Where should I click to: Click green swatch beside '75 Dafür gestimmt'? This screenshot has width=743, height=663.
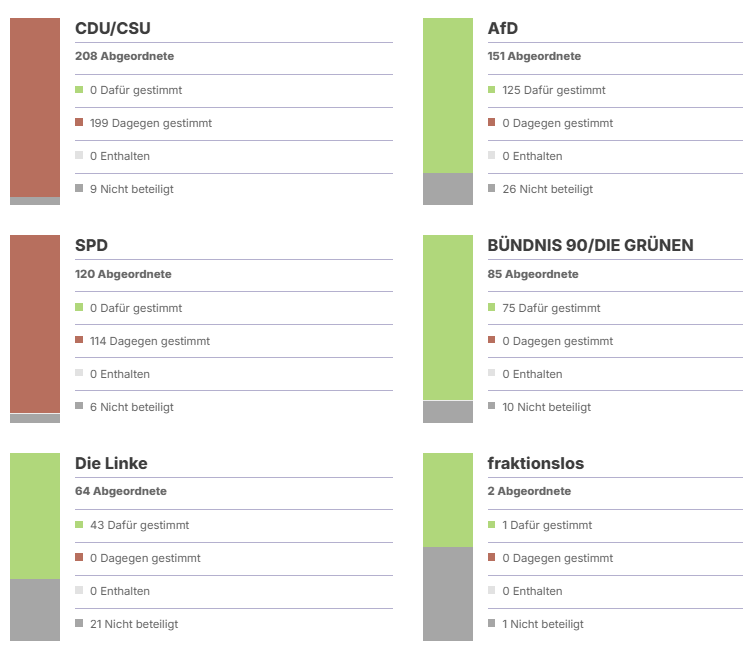492,308
